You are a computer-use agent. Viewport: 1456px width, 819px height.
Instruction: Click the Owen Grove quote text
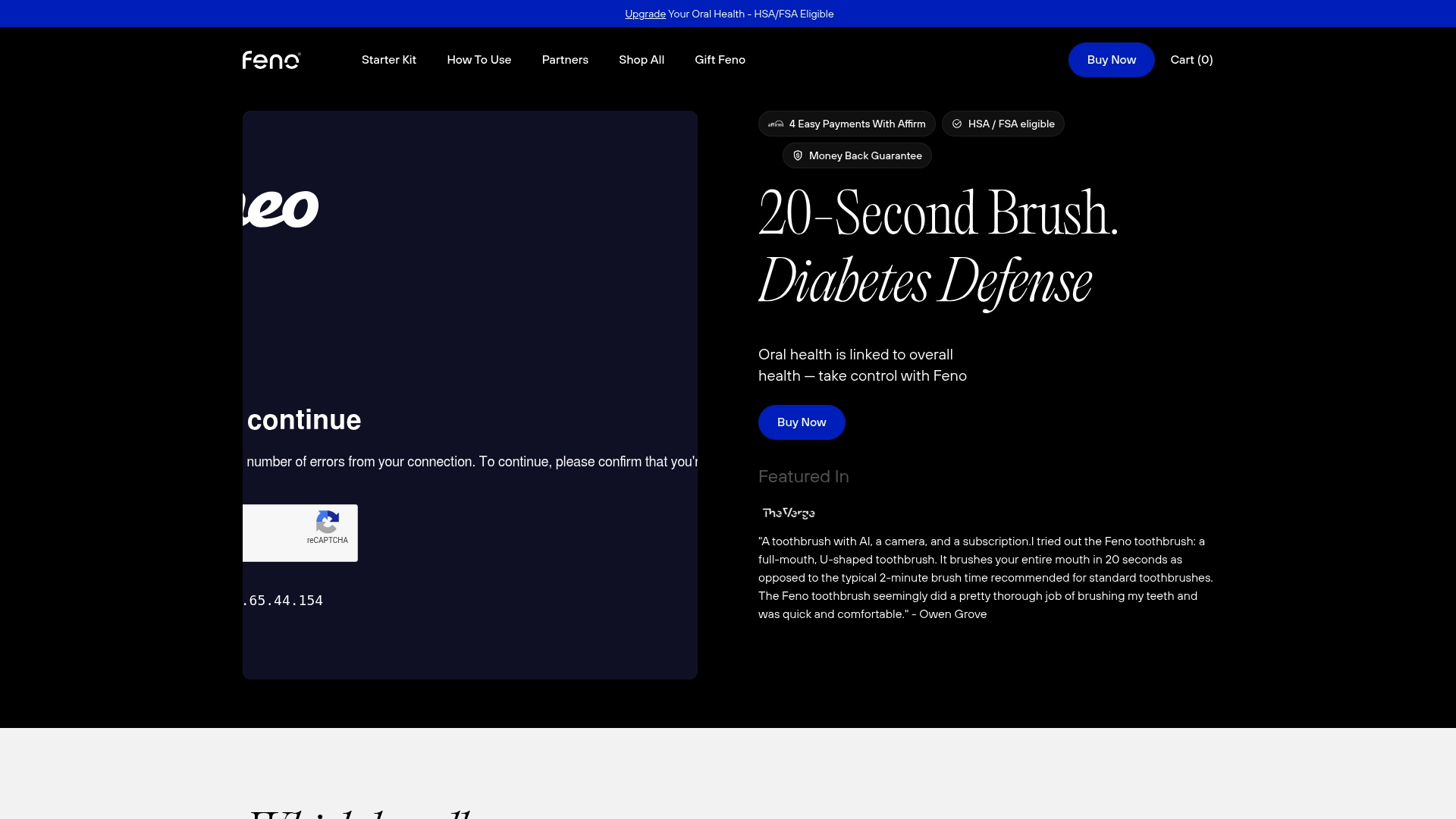click(x=986, y=578)
